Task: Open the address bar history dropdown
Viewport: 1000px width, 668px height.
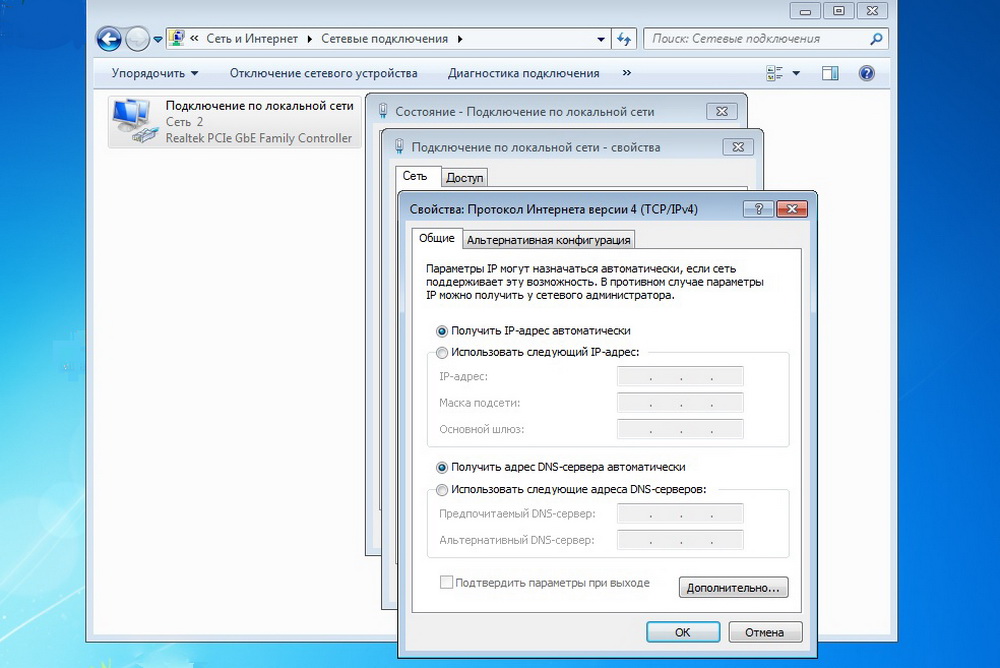Action: (601, 38)
